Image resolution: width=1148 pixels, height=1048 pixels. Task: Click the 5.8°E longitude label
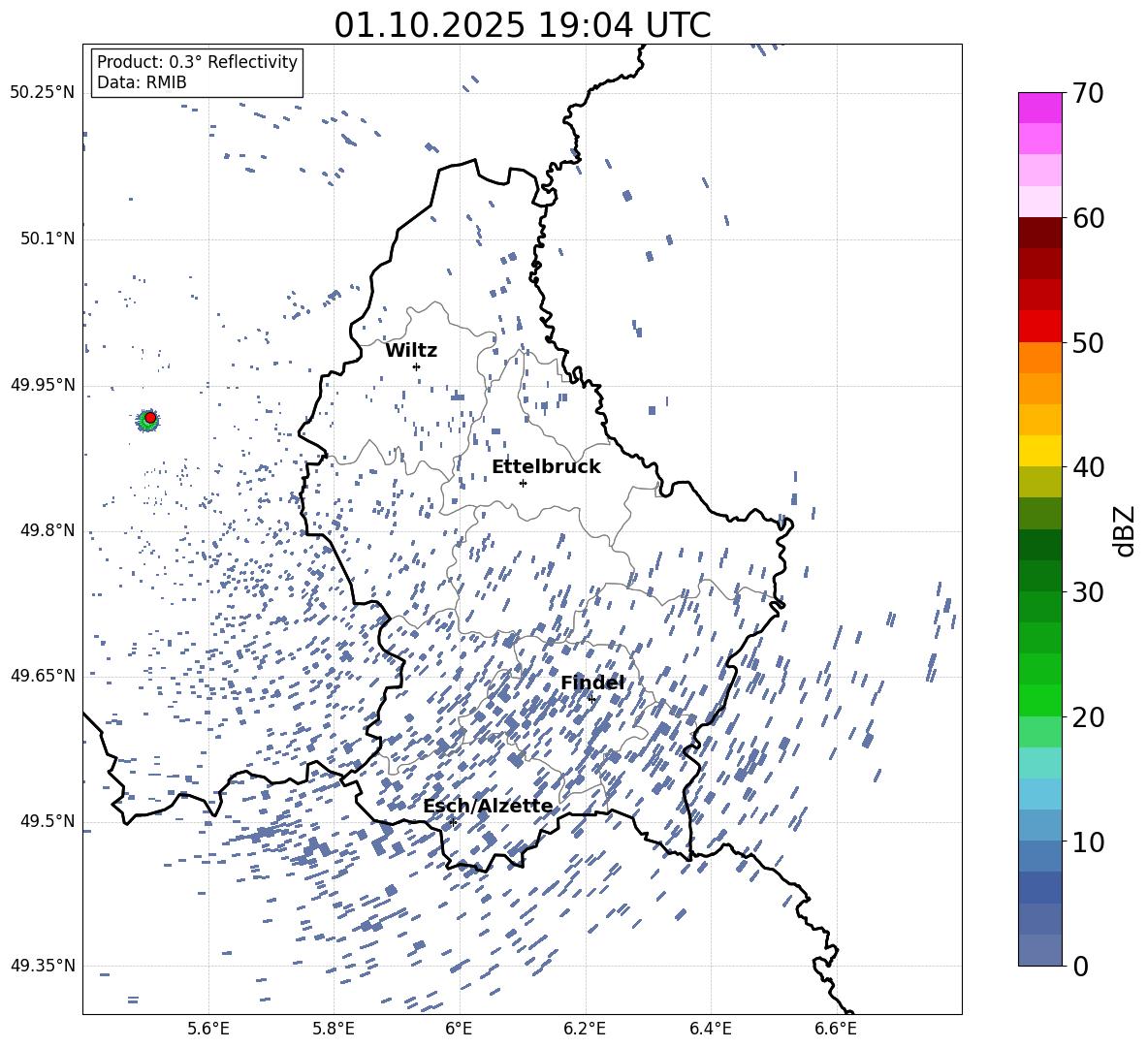coord(334,1029)
